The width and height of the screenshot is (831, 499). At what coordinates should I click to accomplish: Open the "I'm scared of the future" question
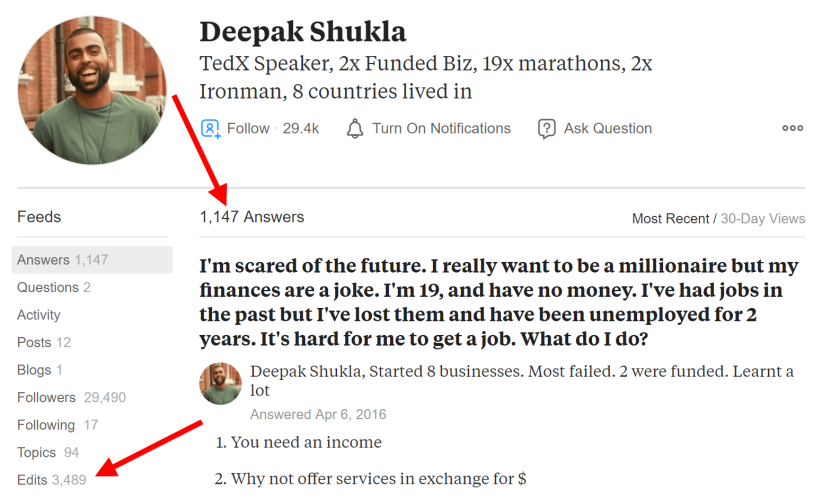499,302
